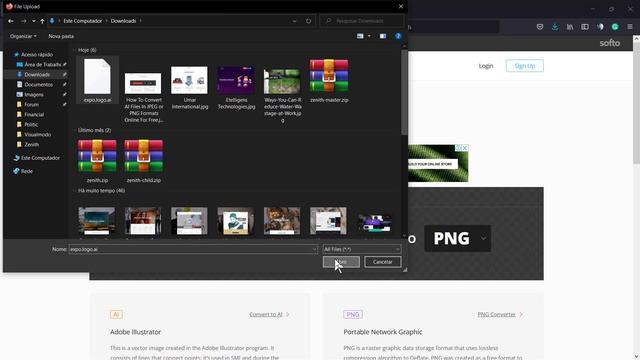Open the Firefox hamburger menu
Image resolution: width=640 pixels, height=360 pixels.
(630, 27)
